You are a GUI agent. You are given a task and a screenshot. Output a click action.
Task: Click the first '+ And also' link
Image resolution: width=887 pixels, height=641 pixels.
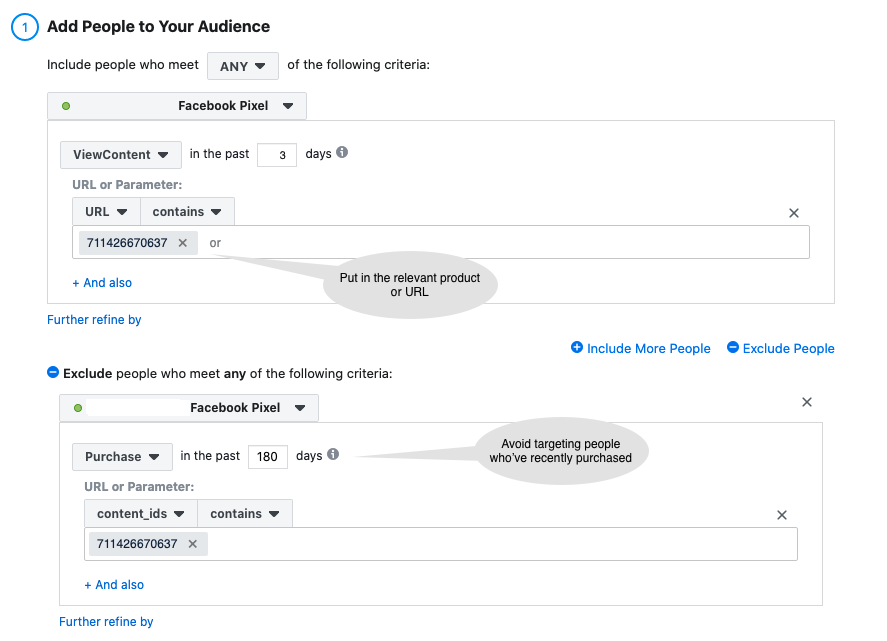click(102, 283)
